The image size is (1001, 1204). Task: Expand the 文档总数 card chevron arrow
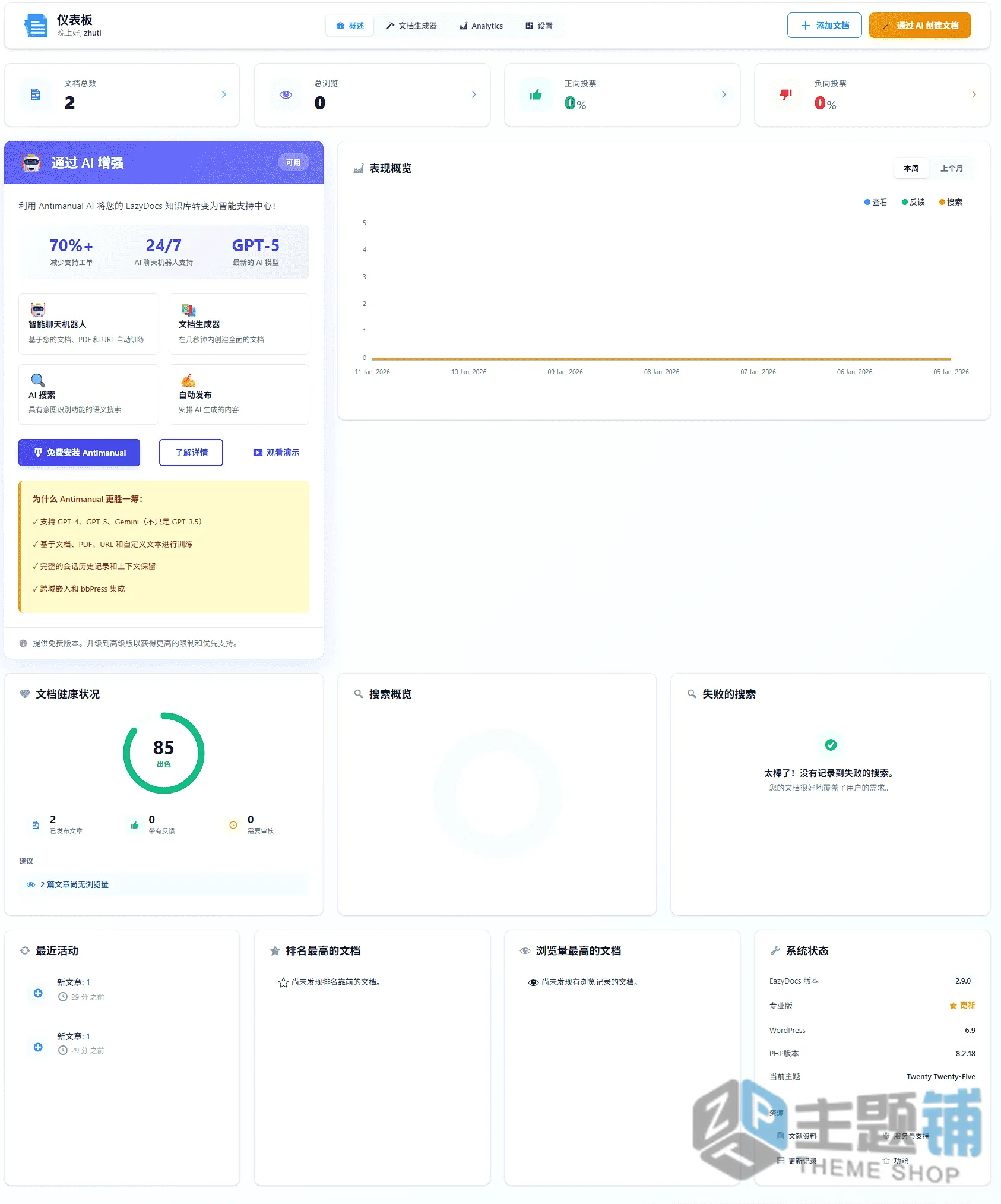pos(224,94)
